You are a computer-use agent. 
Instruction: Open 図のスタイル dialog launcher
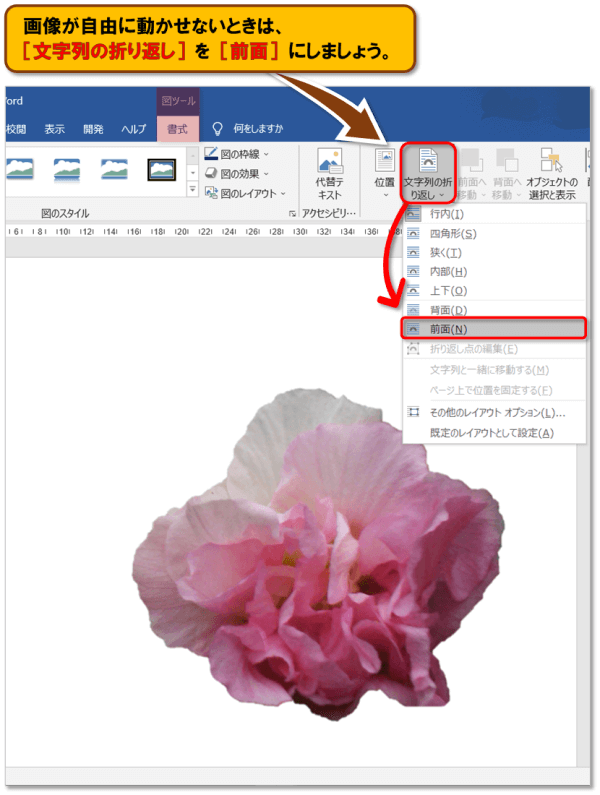293,214
